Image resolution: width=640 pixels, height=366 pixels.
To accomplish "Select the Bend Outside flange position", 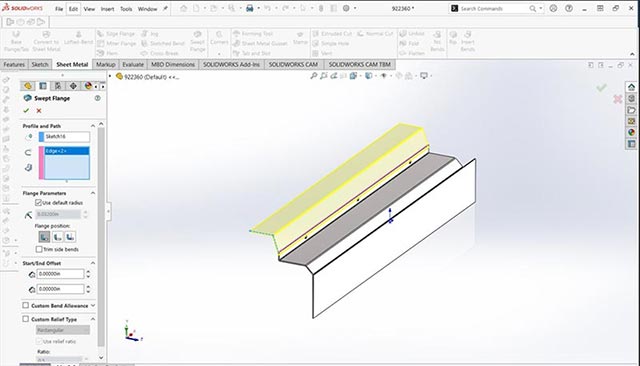I will (70, 237).
